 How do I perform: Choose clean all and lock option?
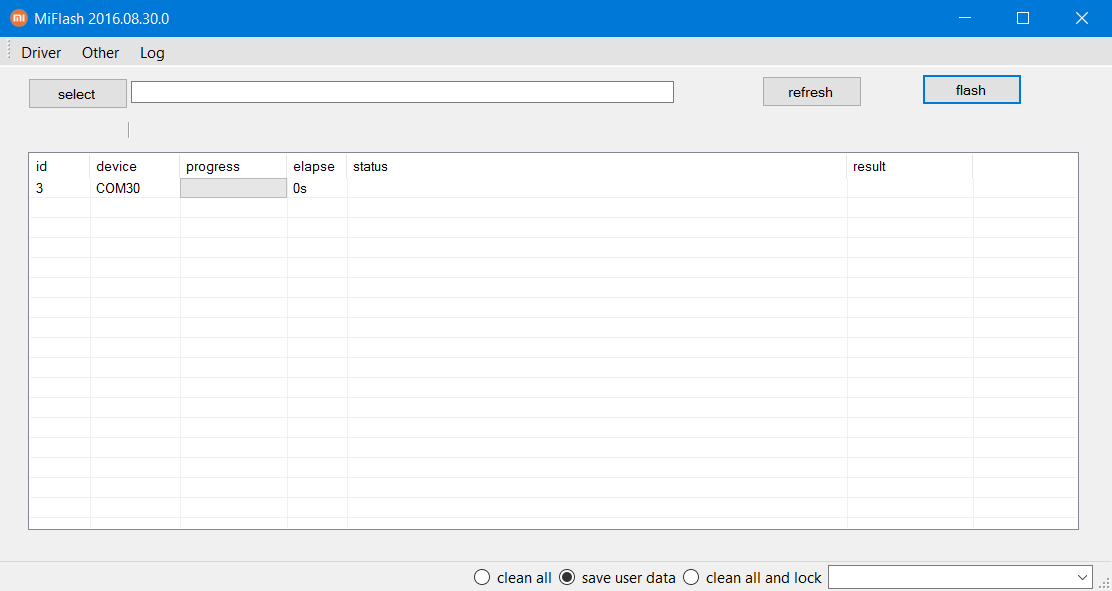point(752,578)
